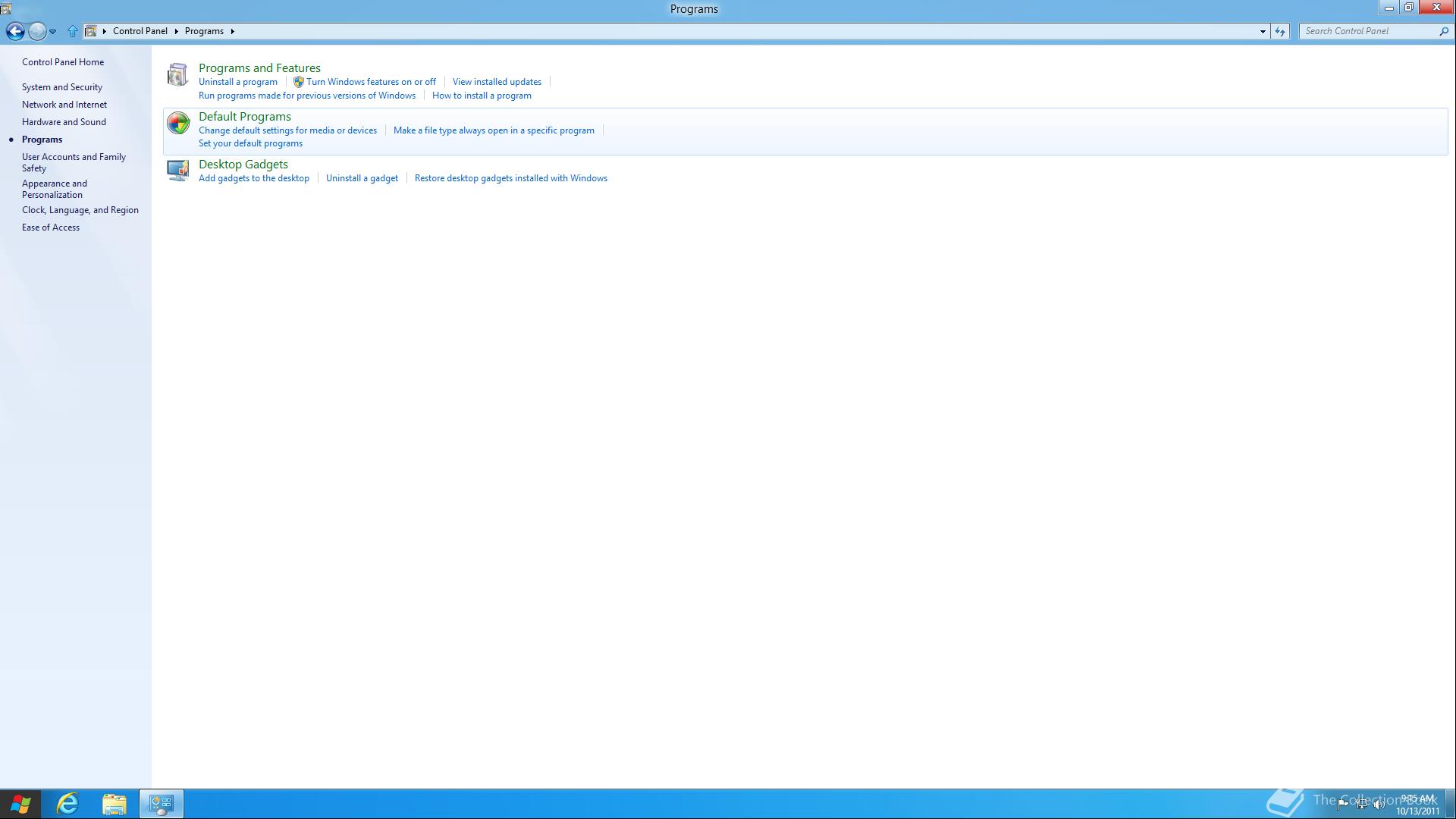Screen dimensions: 1456x819
Task: Click Restore desktop gadgets installed with Windows
Action: click(510, 178)
